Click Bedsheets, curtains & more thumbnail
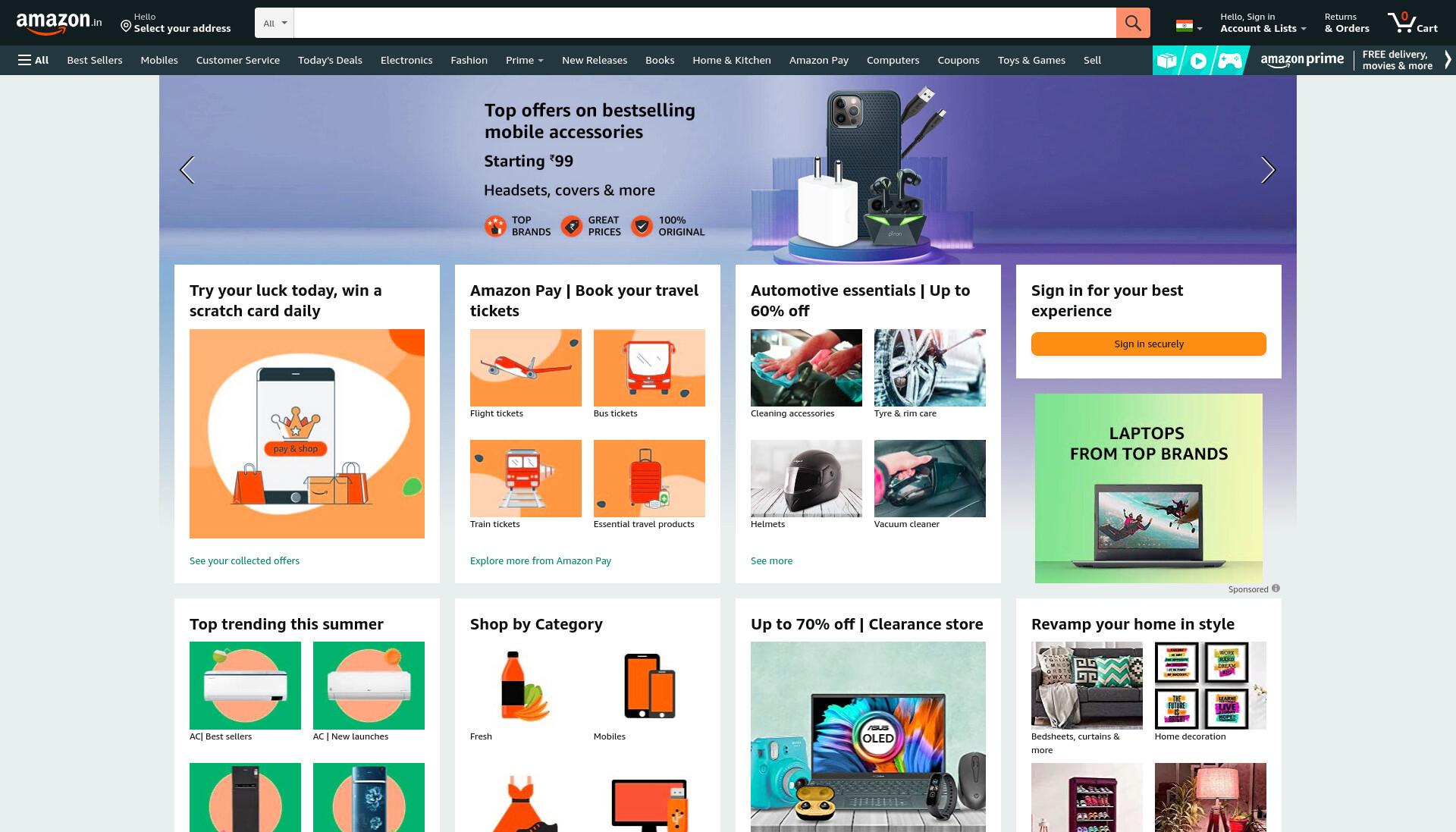This screenshot has width=1456, height=832. pyautogui.click(x=1087, y=686)
